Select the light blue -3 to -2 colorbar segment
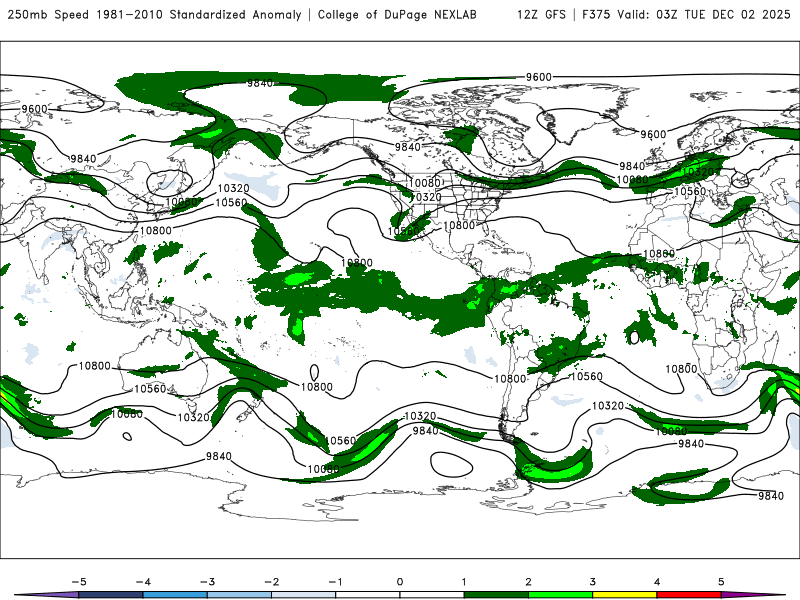This screenshot has width=800, height=600. (x=239, y=595)
